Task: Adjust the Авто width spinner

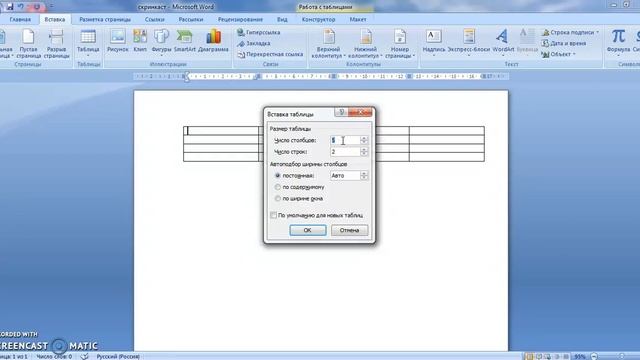Action: 364,176
